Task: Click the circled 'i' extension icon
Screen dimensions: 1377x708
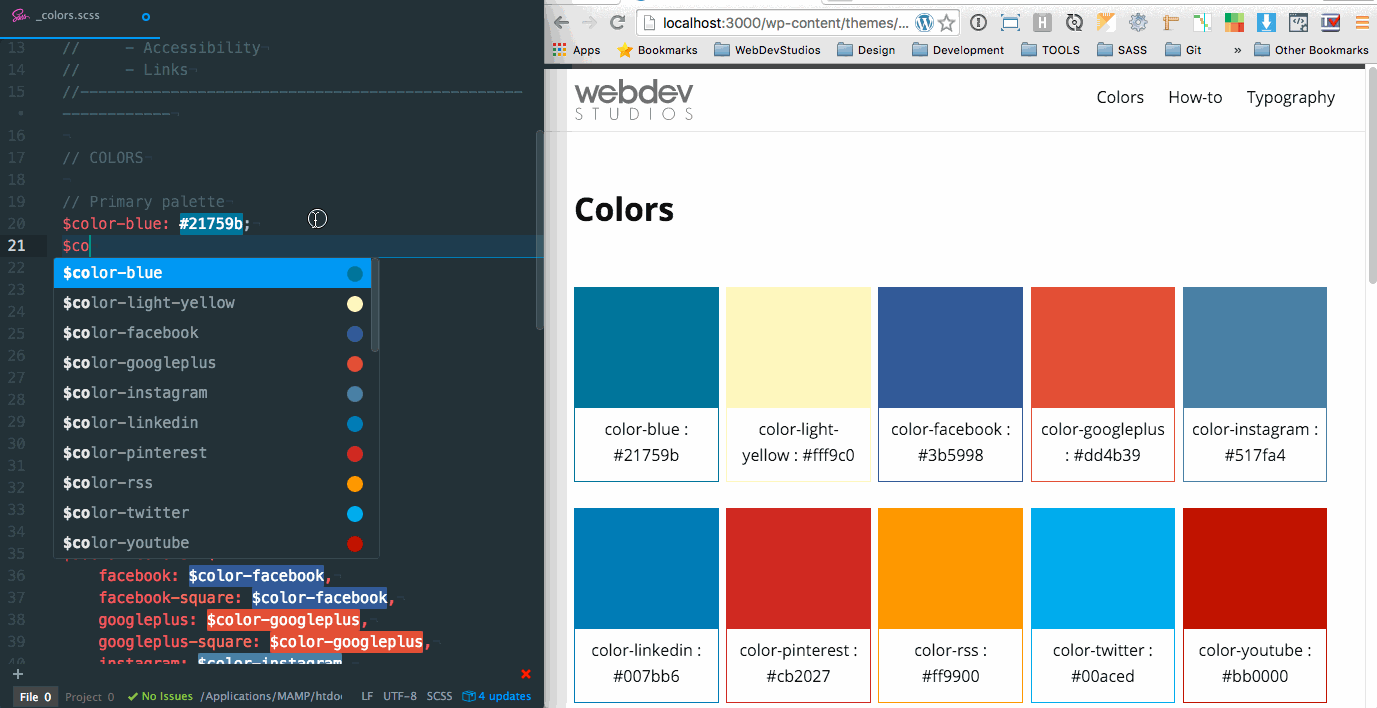Action: tap(978, 22)
